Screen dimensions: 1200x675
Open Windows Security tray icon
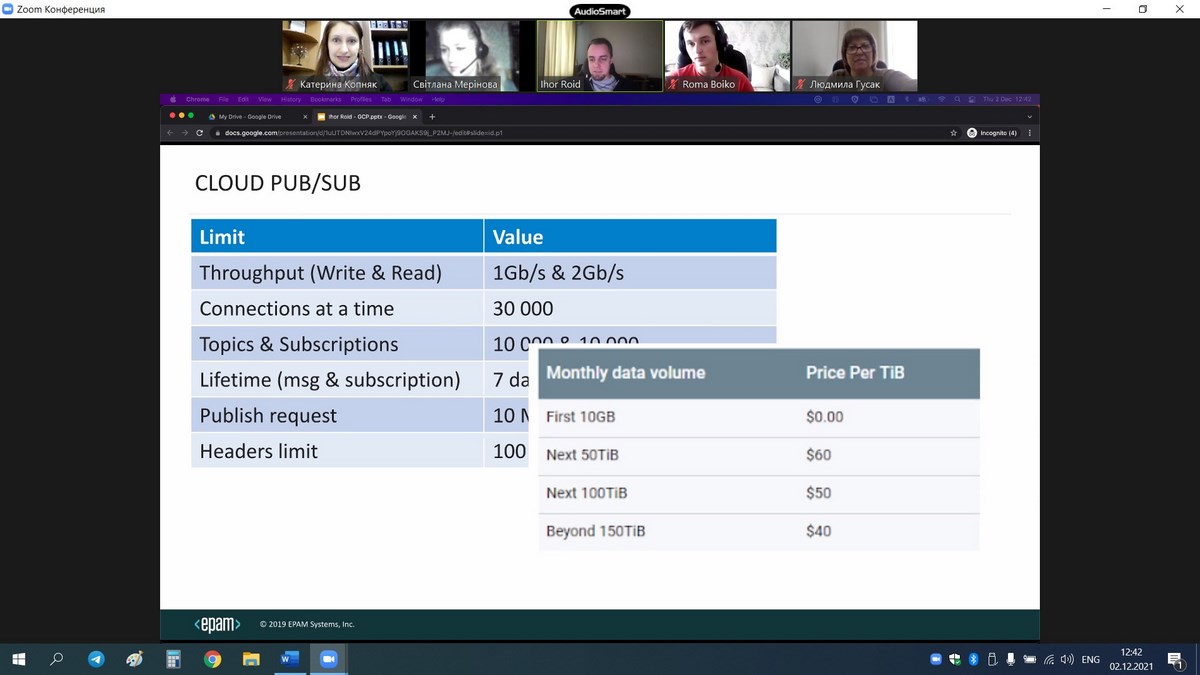click(x=954, y=659)
